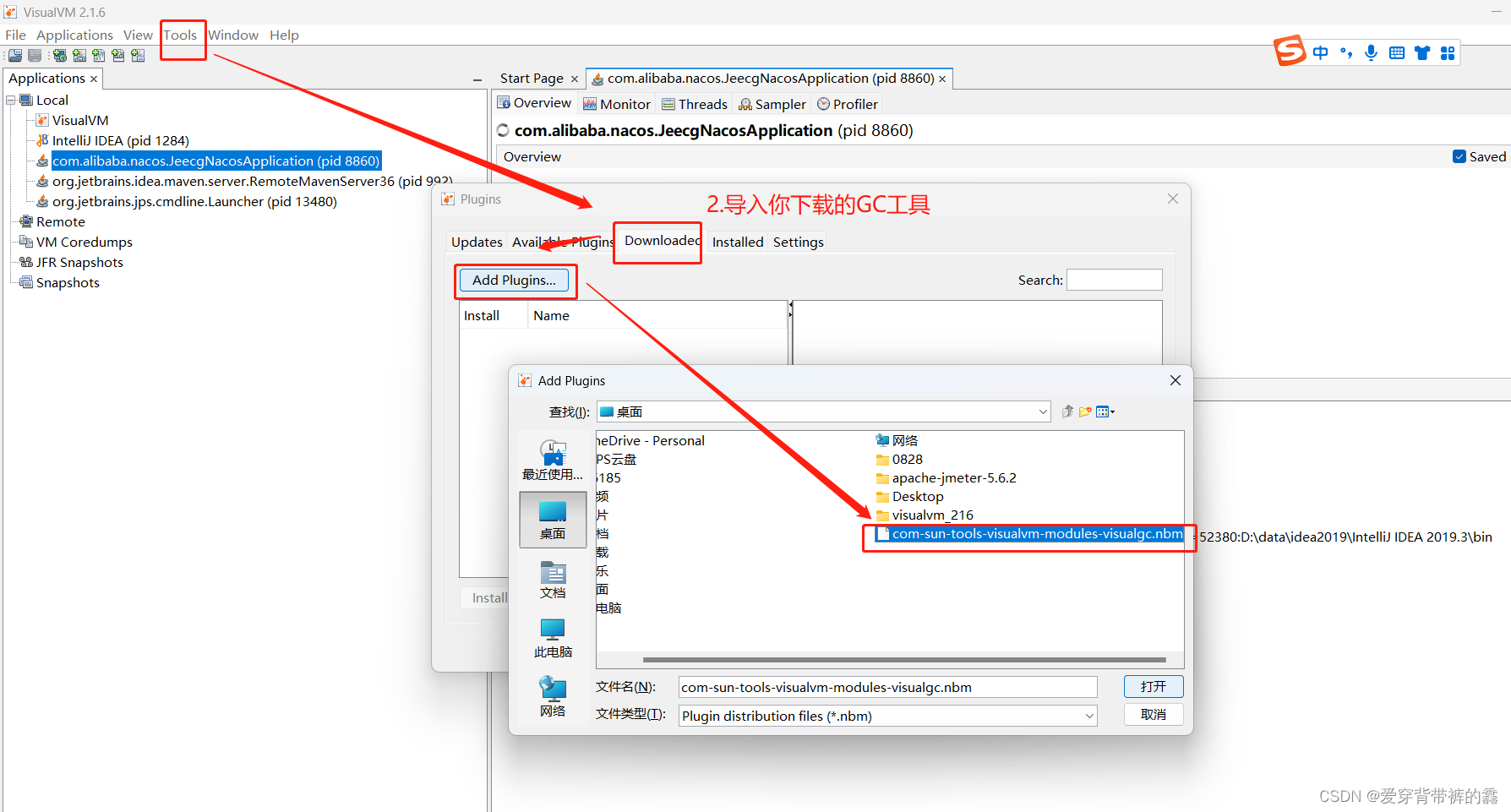Toggle Chinese/English mode on the Sogou bar
1511x812 pixels.
click(x=1321, y=52)
